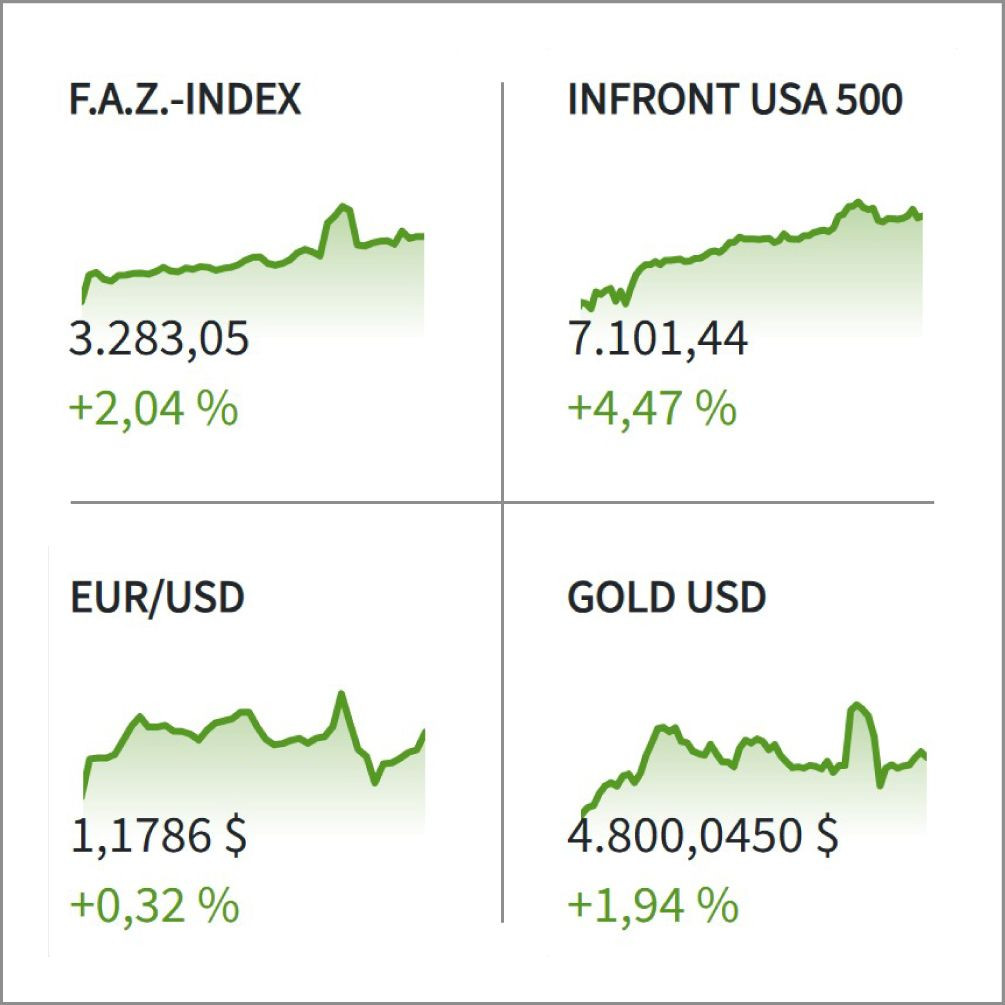
Task: Click the +2,04 % change figure
Action: click(x=154, y=409)
